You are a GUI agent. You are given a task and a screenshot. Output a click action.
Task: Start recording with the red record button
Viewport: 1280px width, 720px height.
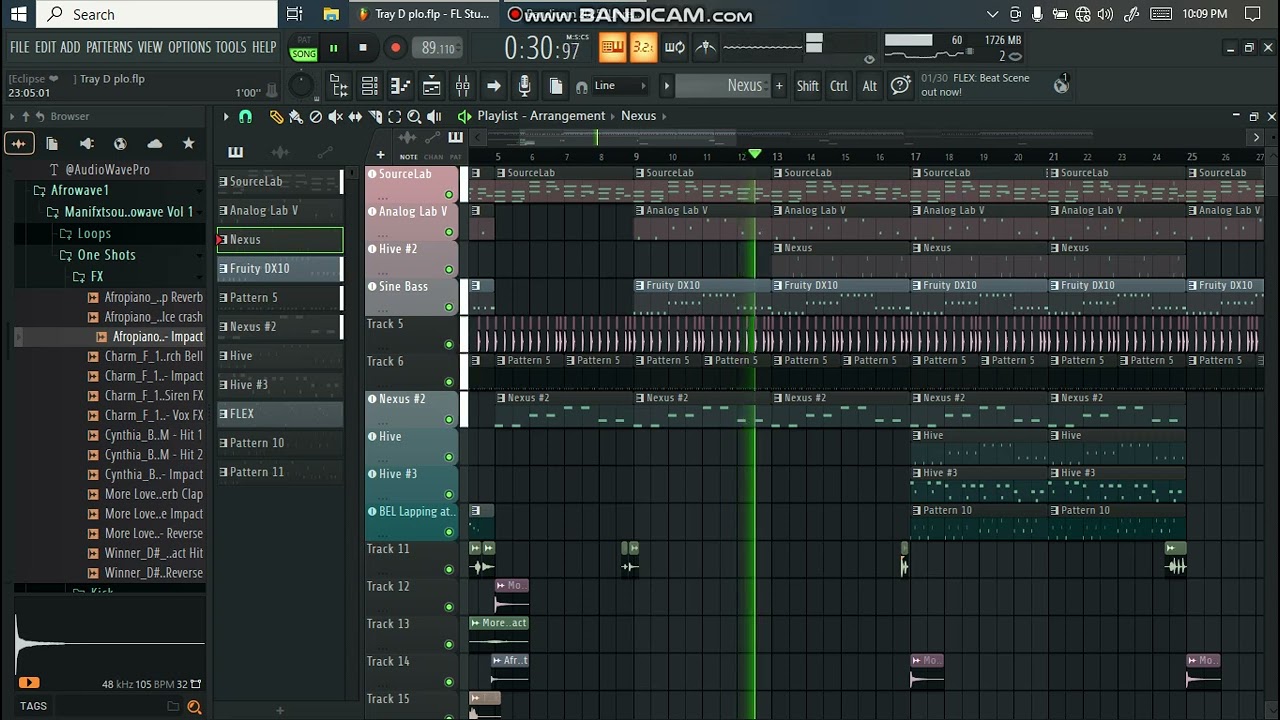(395, 47)
